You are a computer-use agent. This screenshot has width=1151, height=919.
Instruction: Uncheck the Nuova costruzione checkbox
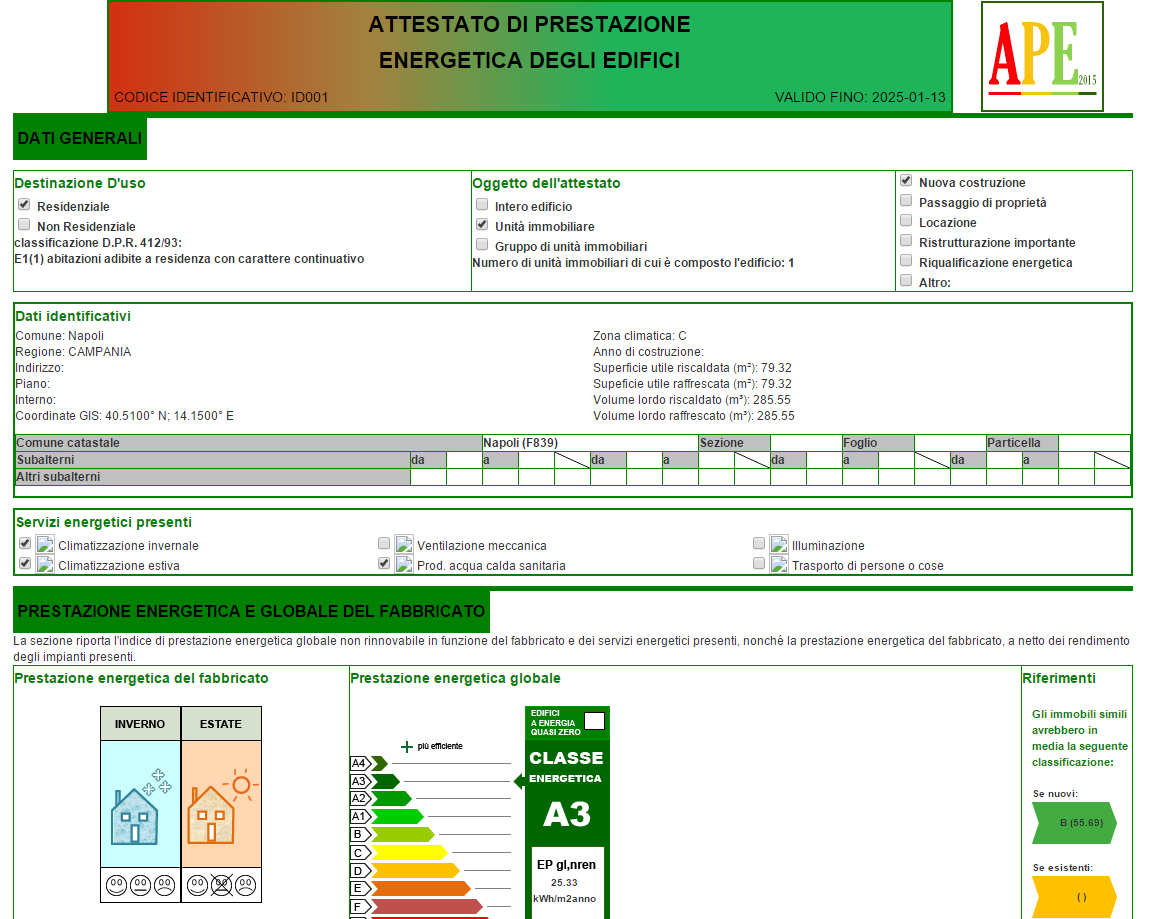click(x=906, y=181)
